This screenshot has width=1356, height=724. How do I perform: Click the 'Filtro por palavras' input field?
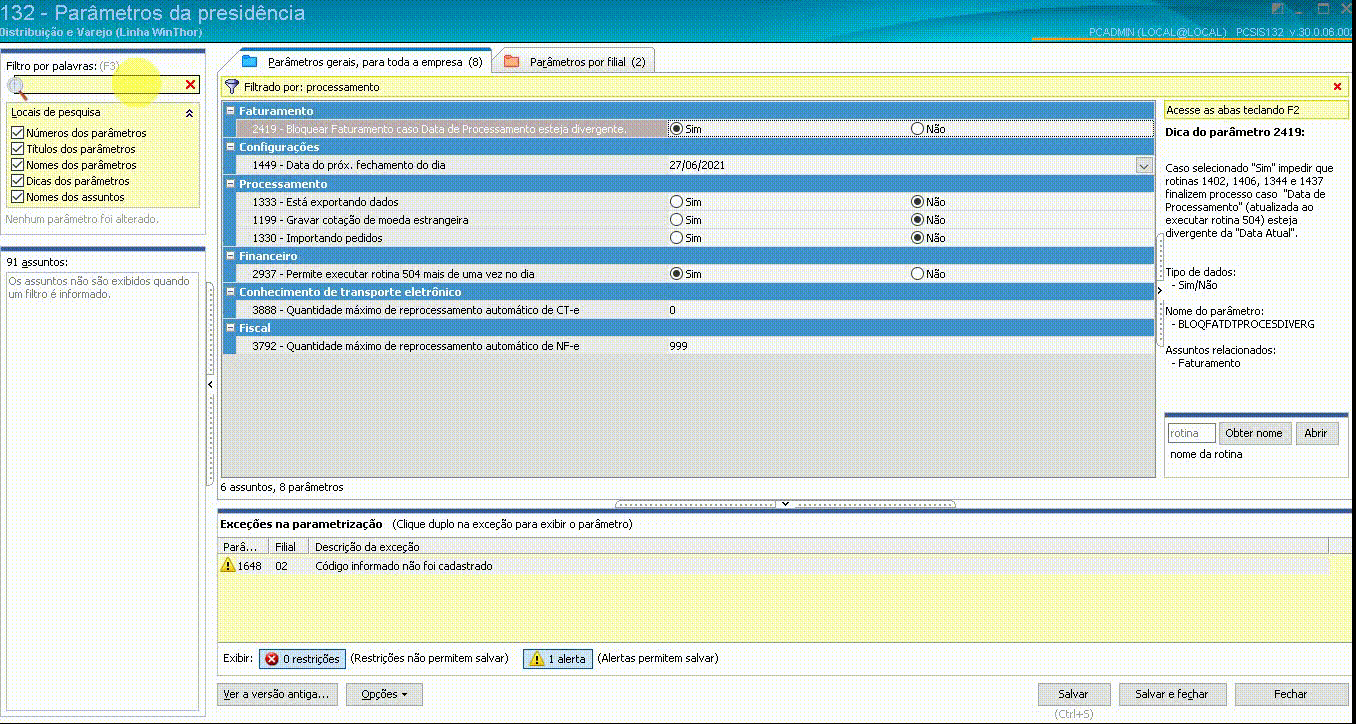coord(105,86)
